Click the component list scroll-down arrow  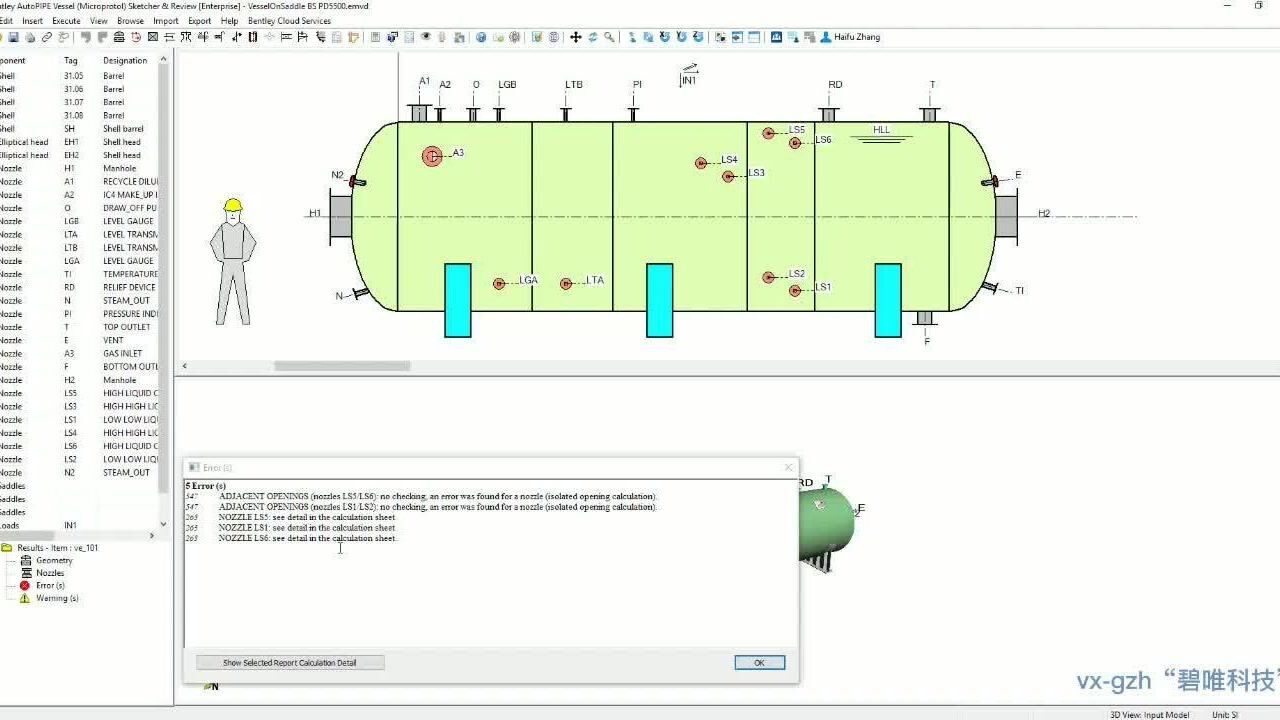pyautogui.click(x=165, y=523)
